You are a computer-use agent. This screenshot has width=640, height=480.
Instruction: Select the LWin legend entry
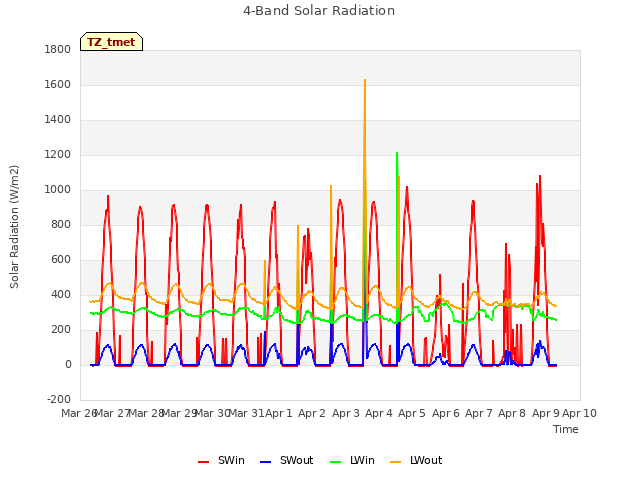pos(352,460)
